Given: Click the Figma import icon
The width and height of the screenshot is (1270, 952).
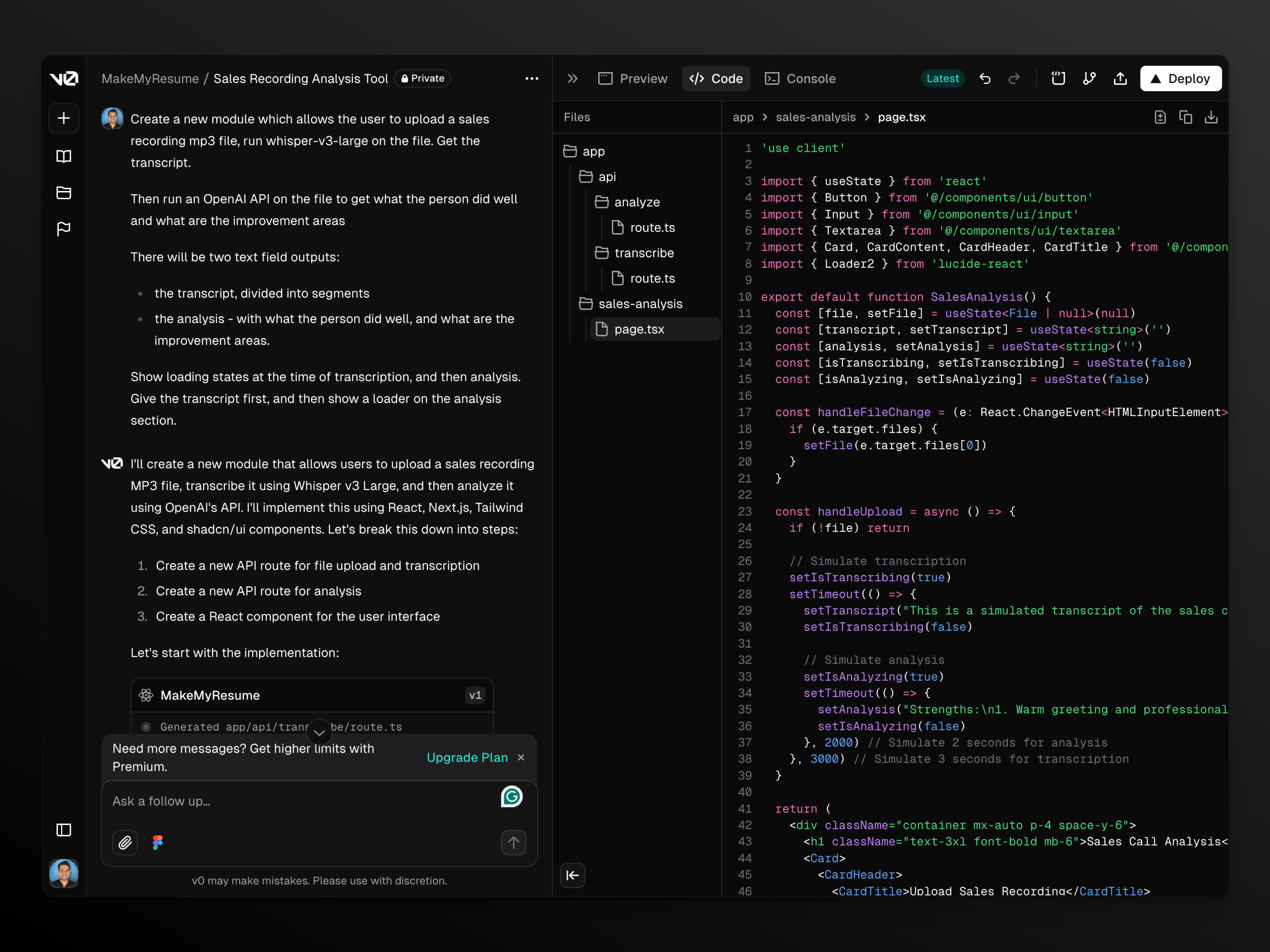Looking at the screenshot, I should pyautogui.click(x=158, y=842).
